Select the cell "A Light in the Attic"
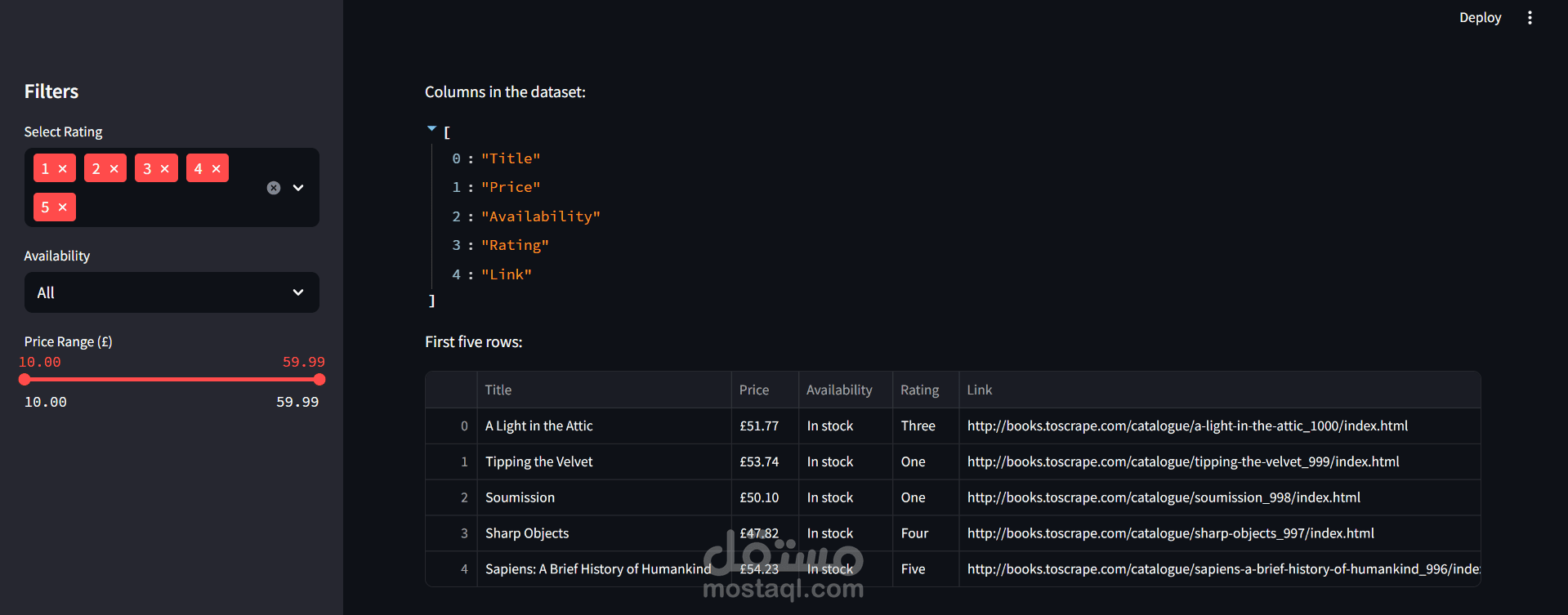Screen dimensions: 1568x615 604,426
